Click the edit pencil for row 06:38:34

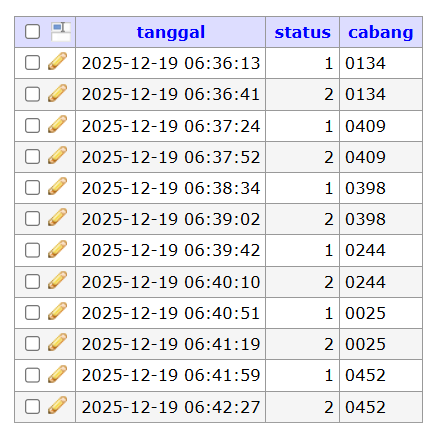click(57, 186)
